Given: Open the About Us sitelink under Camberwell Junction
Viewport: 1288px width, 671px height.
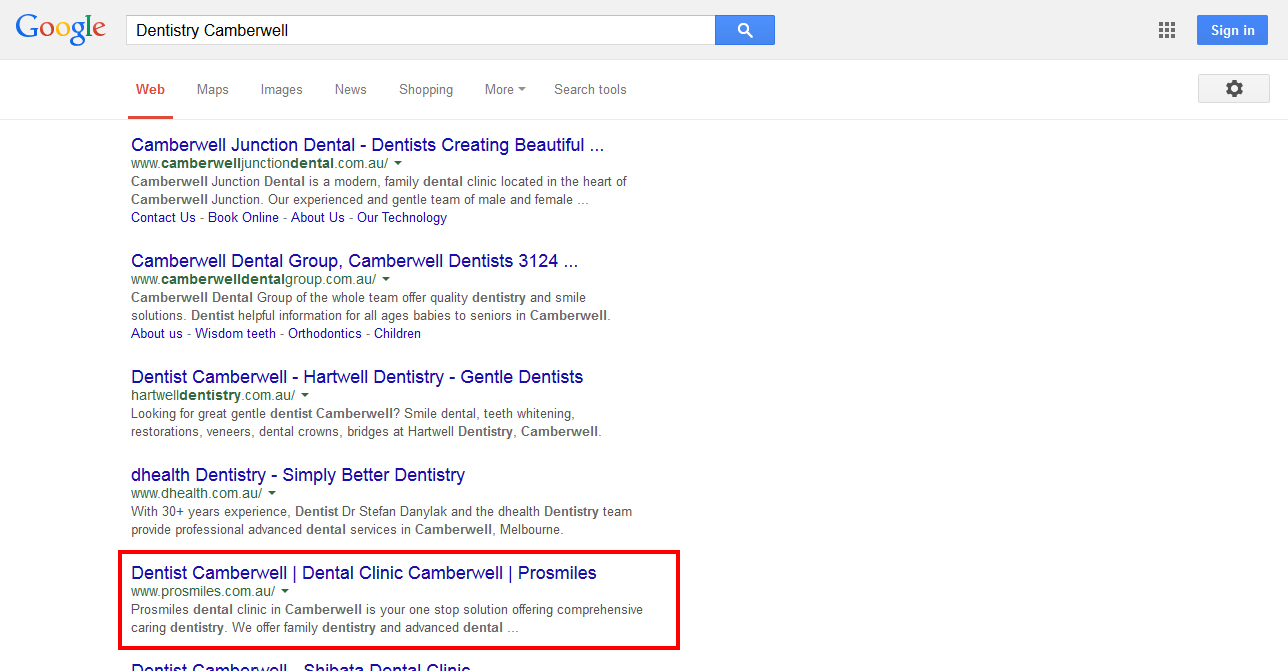Looking at the screenshot, I should pyautogui.click(x=318, y=217).
